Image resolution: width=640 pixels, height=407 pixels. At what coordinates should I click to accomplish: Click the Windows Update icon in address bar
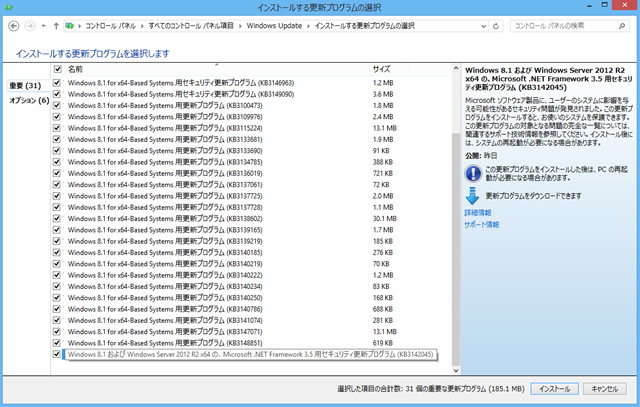point(70,26)
